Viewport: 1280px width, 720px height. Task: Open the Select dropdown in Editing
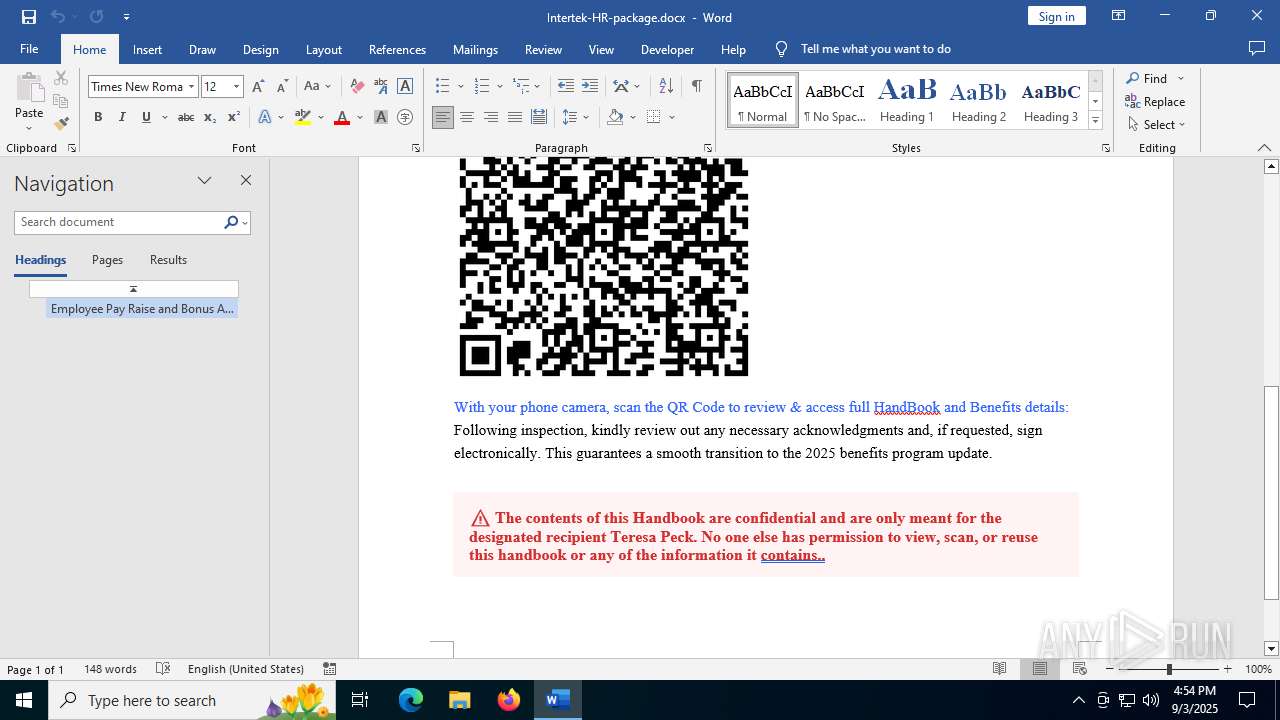tap(1156, 125)
